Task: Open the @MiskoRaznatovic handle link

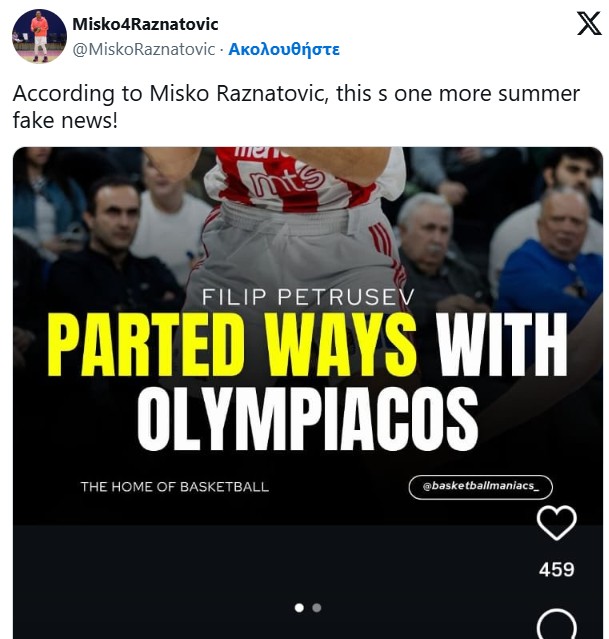Action: [143, 49]
